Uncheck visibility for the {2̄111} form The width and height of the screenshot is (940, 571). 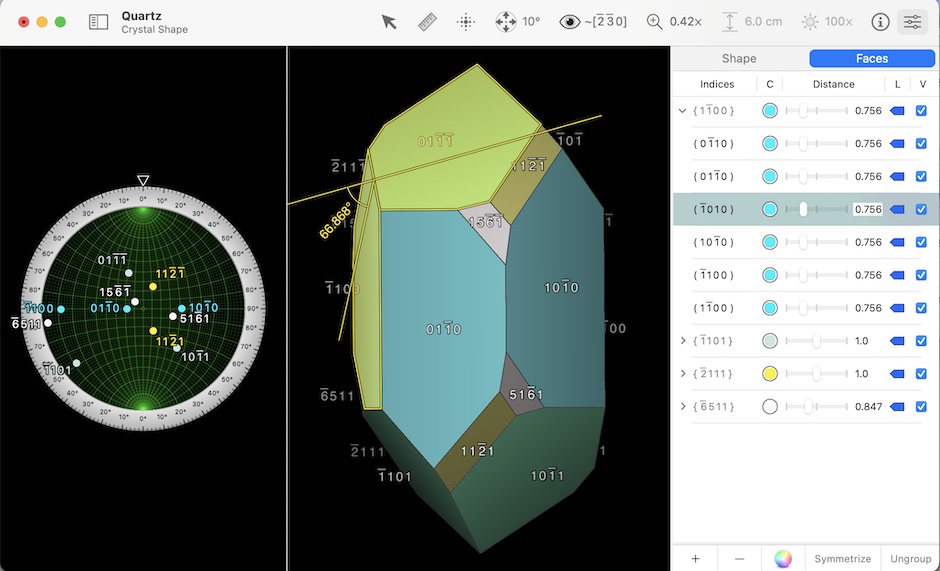pos(922,374)
